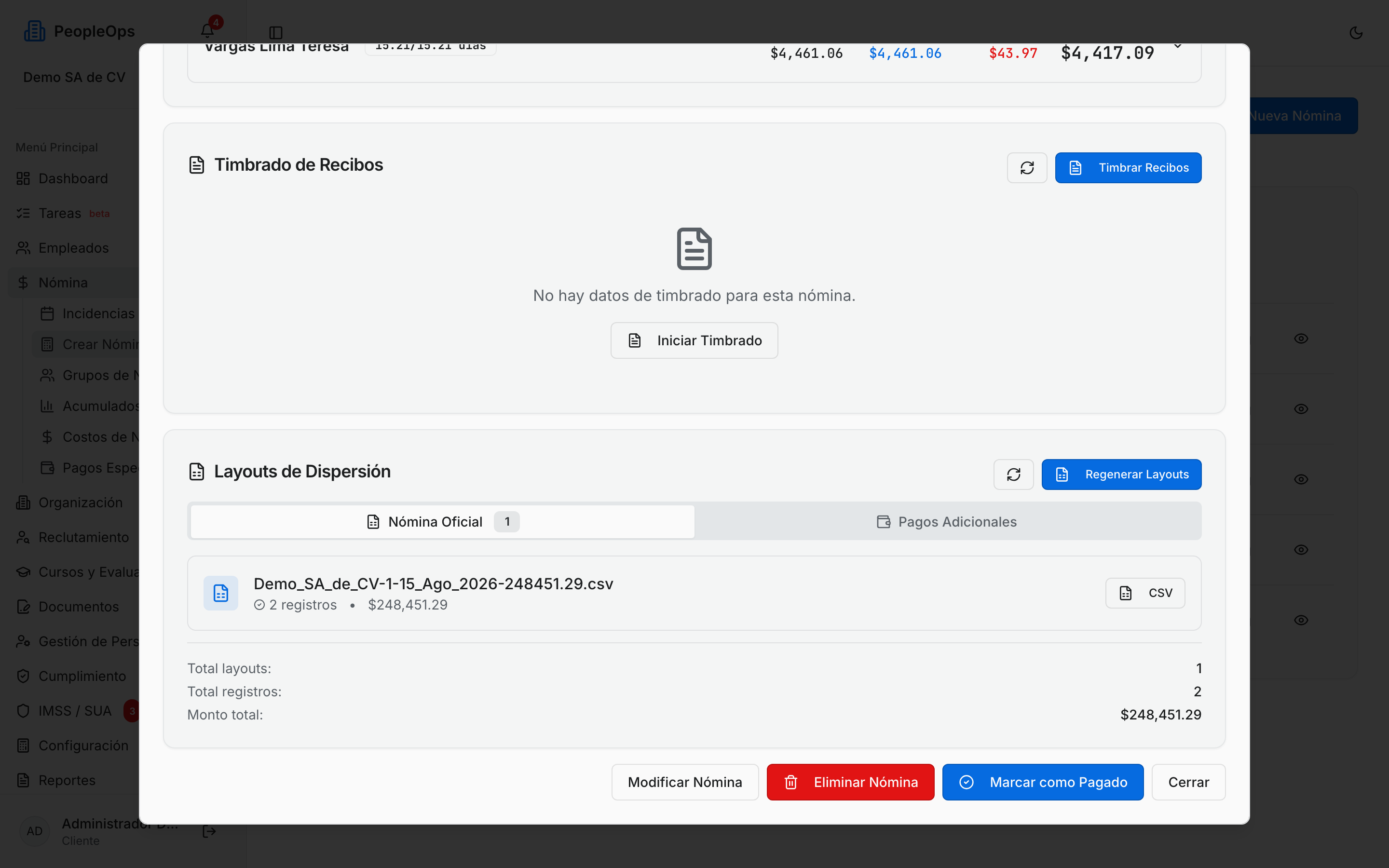
Task: Refresh the Timbrado de Recibos section
Action: tap(1027, 168)
